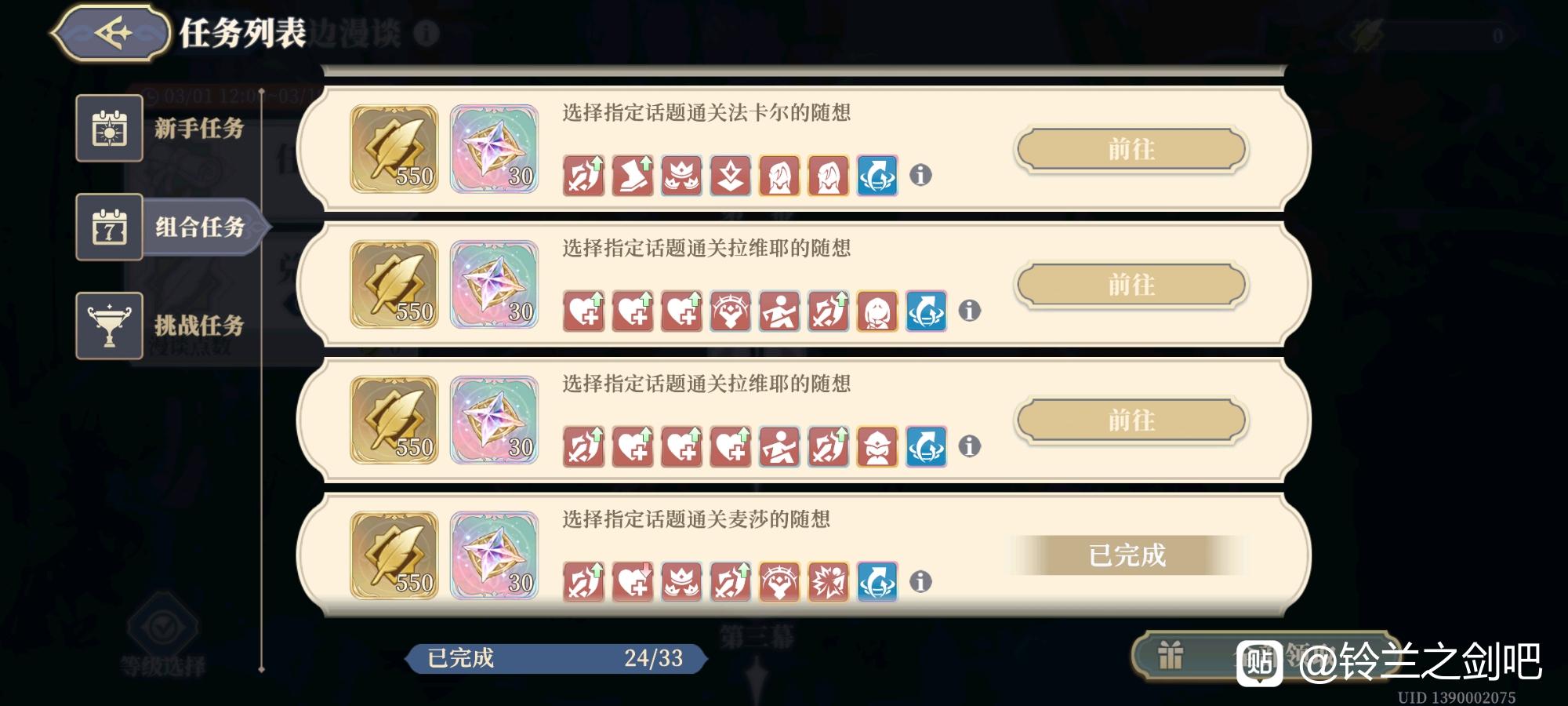This screenshot has height=706, width=1568.
Task: Tap the task list vertical scrollbar
Action: [262, 380]
